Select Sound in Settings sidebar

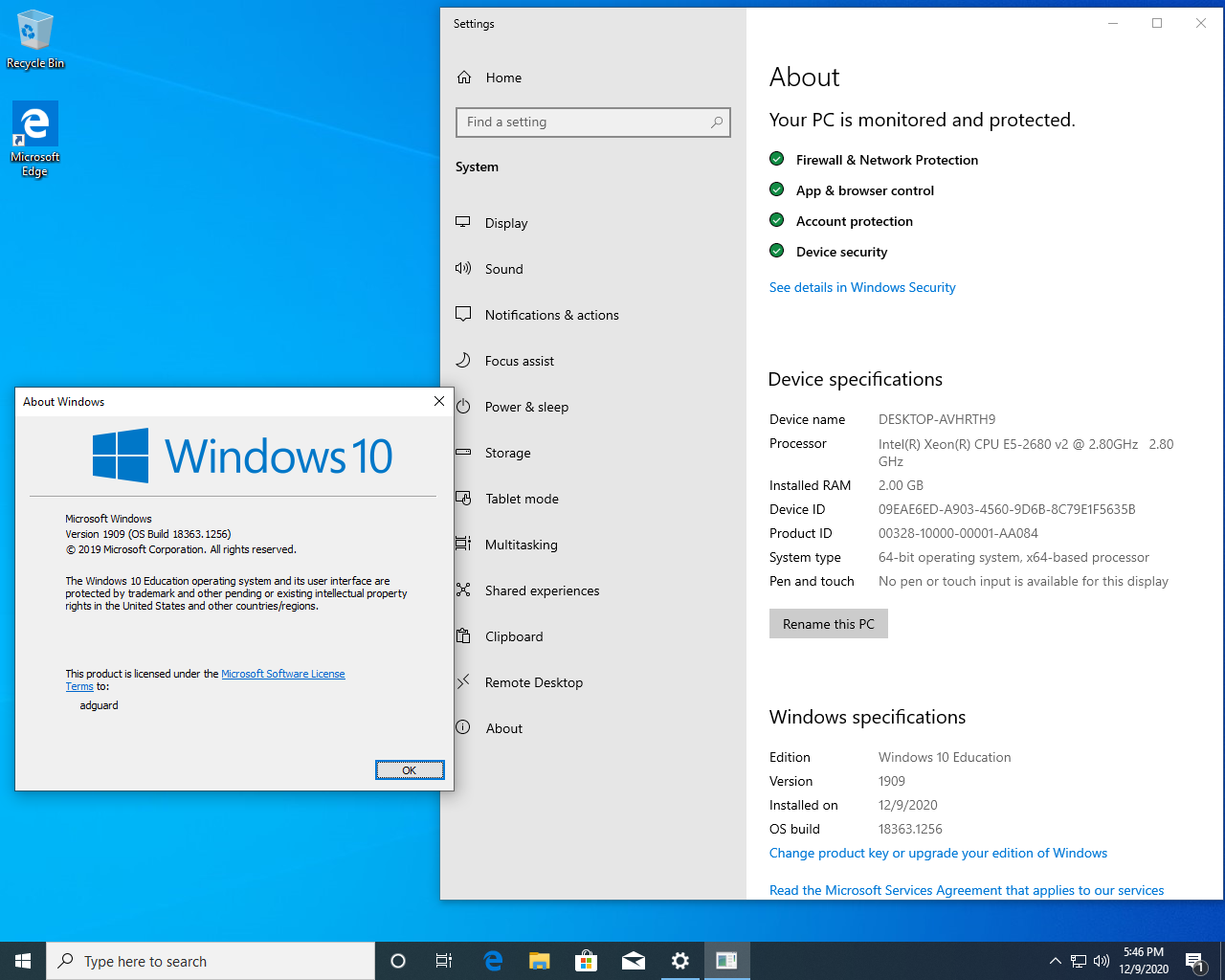(593, 269)
